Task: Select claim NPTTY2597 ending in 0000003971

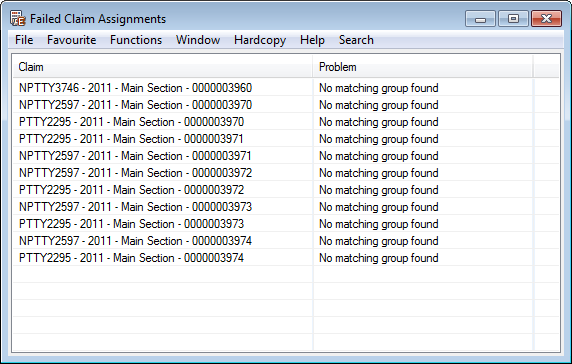Action: click(x=135, y=156)
